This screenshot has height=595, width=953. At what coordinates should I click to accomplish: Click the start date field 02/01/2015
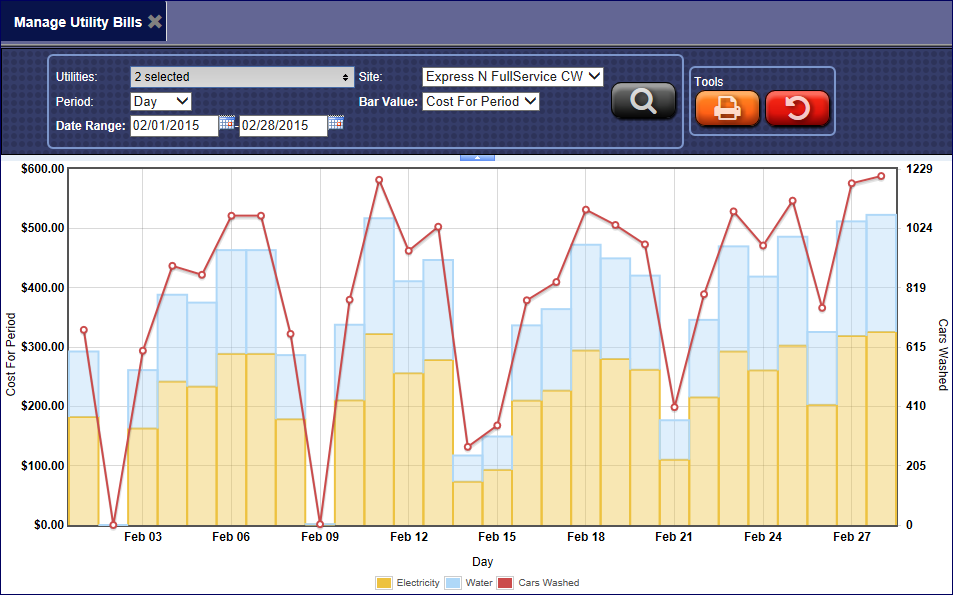[x=174, y=125]
